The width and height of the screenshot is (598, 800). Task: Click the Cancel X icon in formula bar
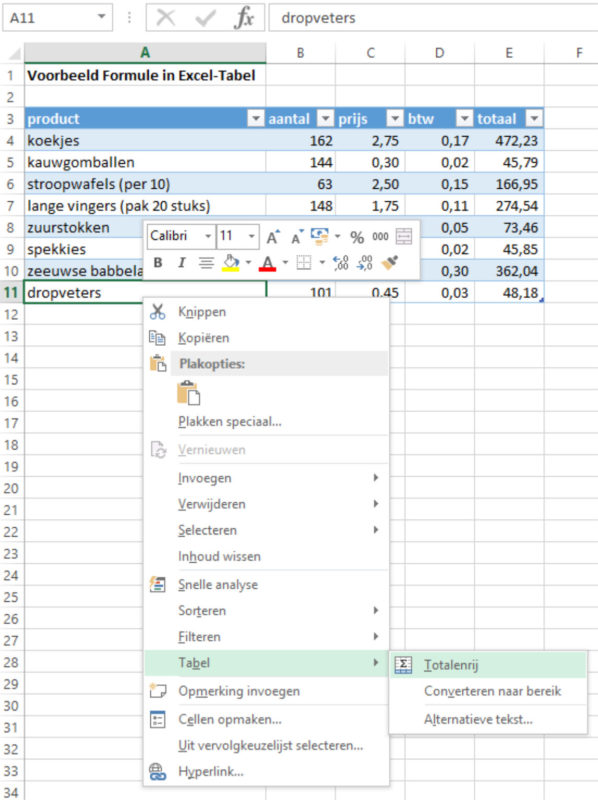[166, 18]
